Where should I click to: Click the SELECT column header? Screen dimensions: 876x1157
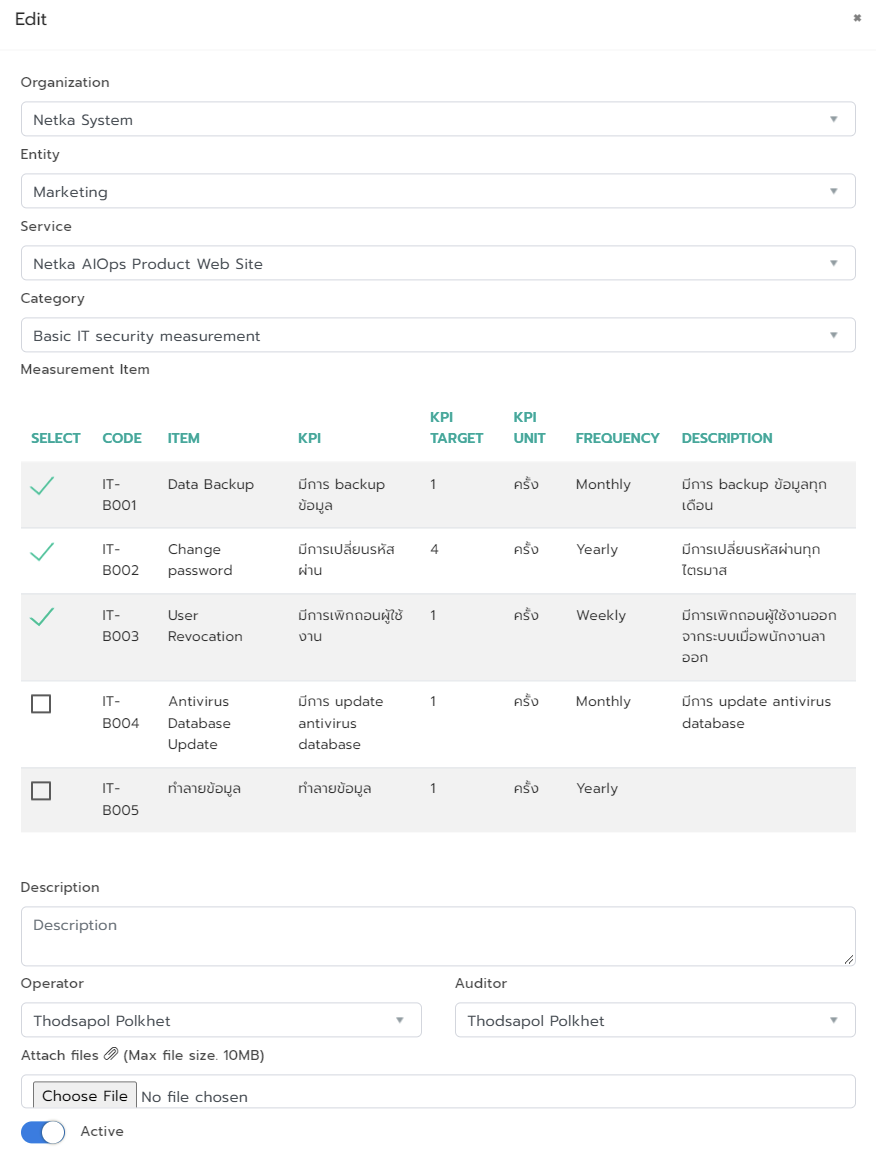(56, 438)
